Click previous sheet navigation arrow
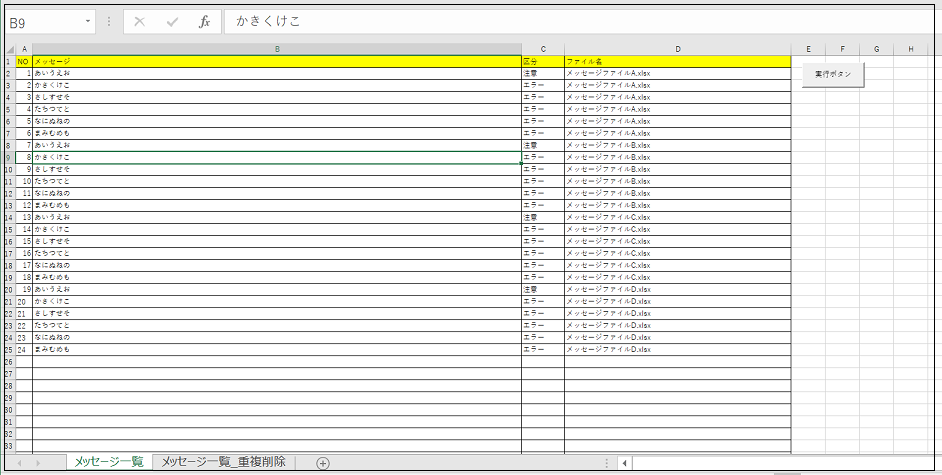 pyautogui.click(x=19, y=463)
